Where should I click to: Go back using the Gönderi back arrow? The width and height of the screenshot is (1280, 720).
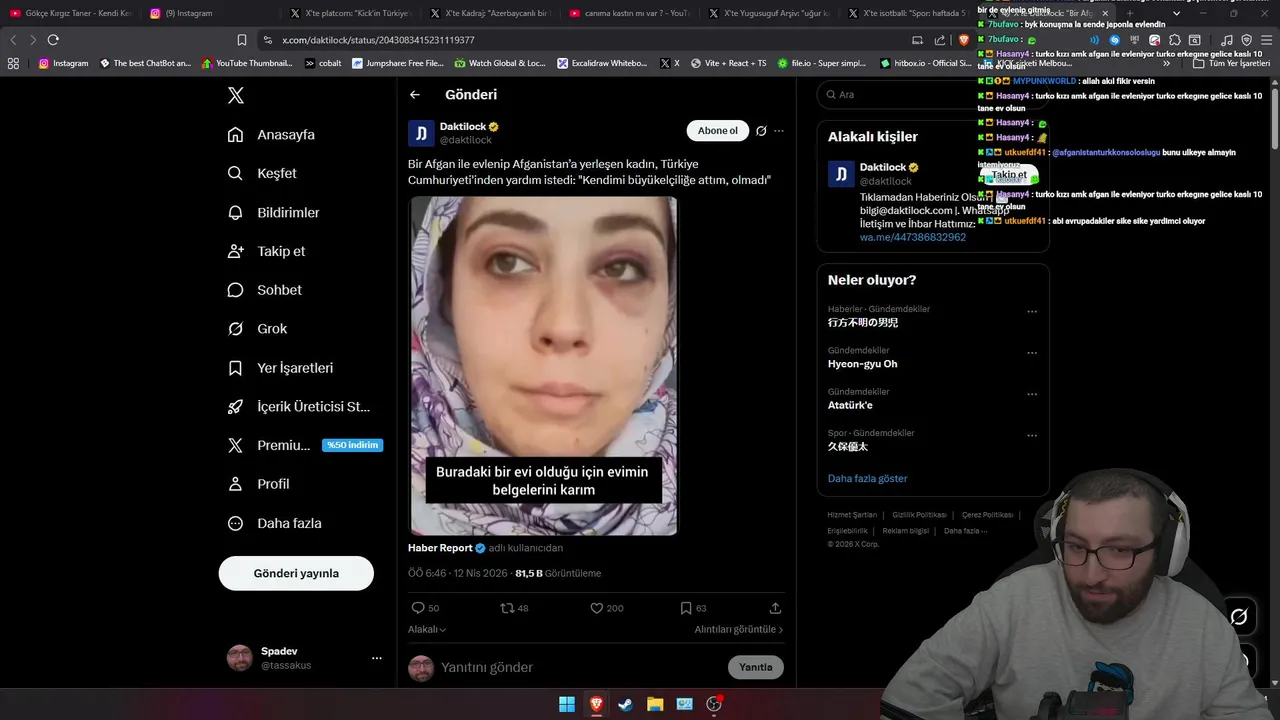tap(414, 95)
